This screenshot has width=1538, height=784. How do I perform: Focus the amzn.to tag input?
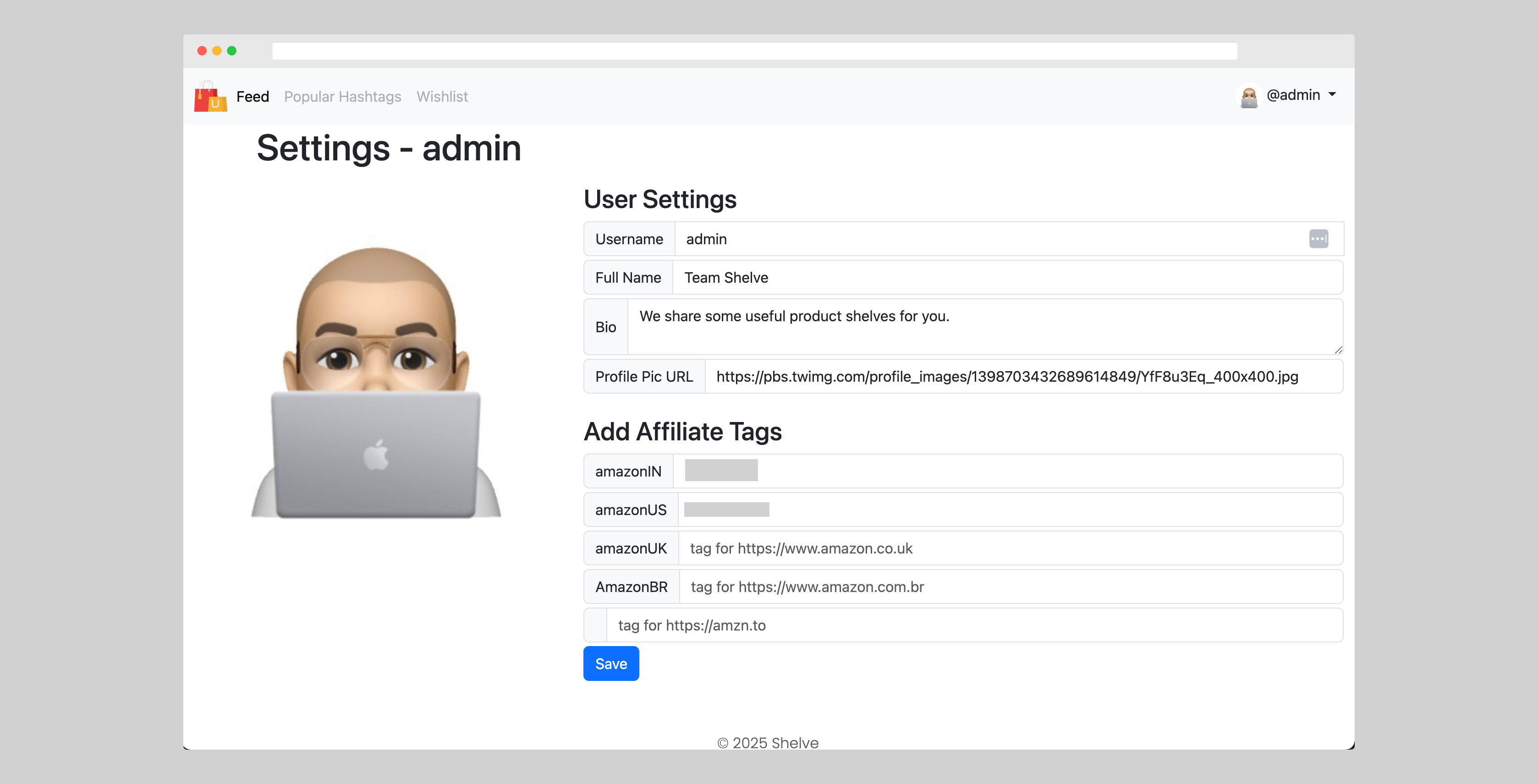[x=974, y=625]
